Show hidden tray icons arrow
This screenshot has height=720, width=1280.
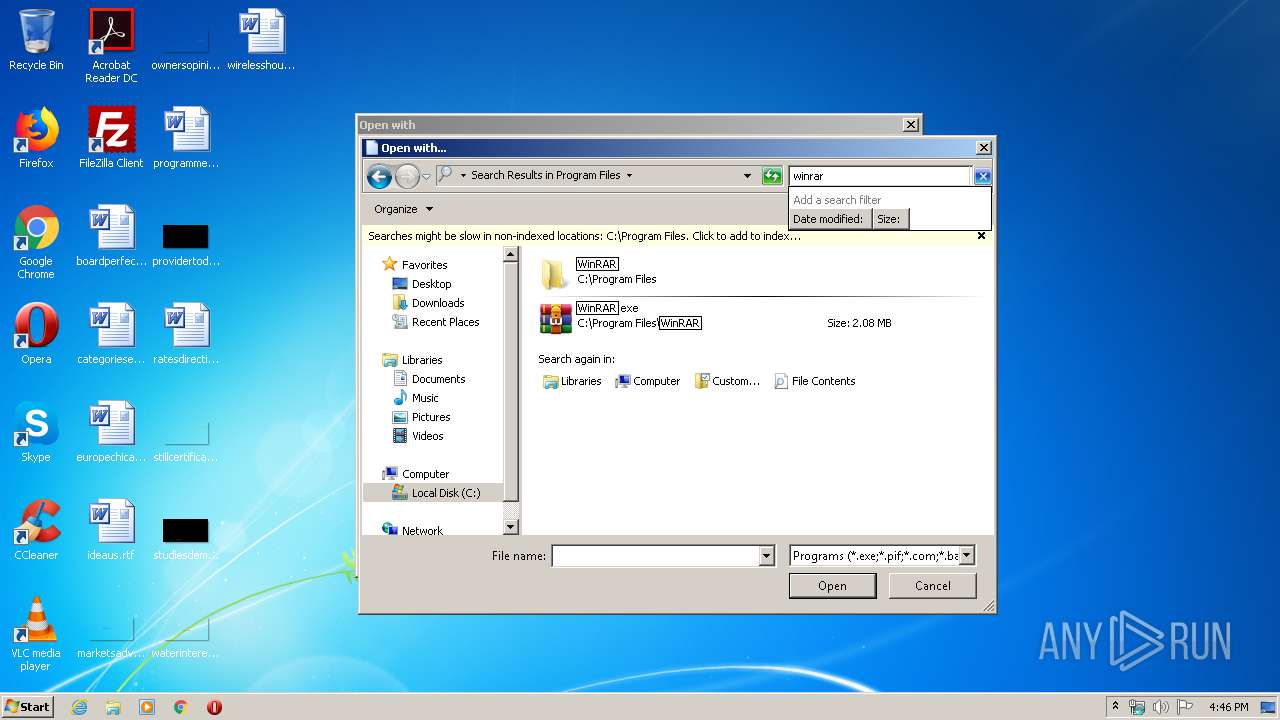pos(1115,707)
